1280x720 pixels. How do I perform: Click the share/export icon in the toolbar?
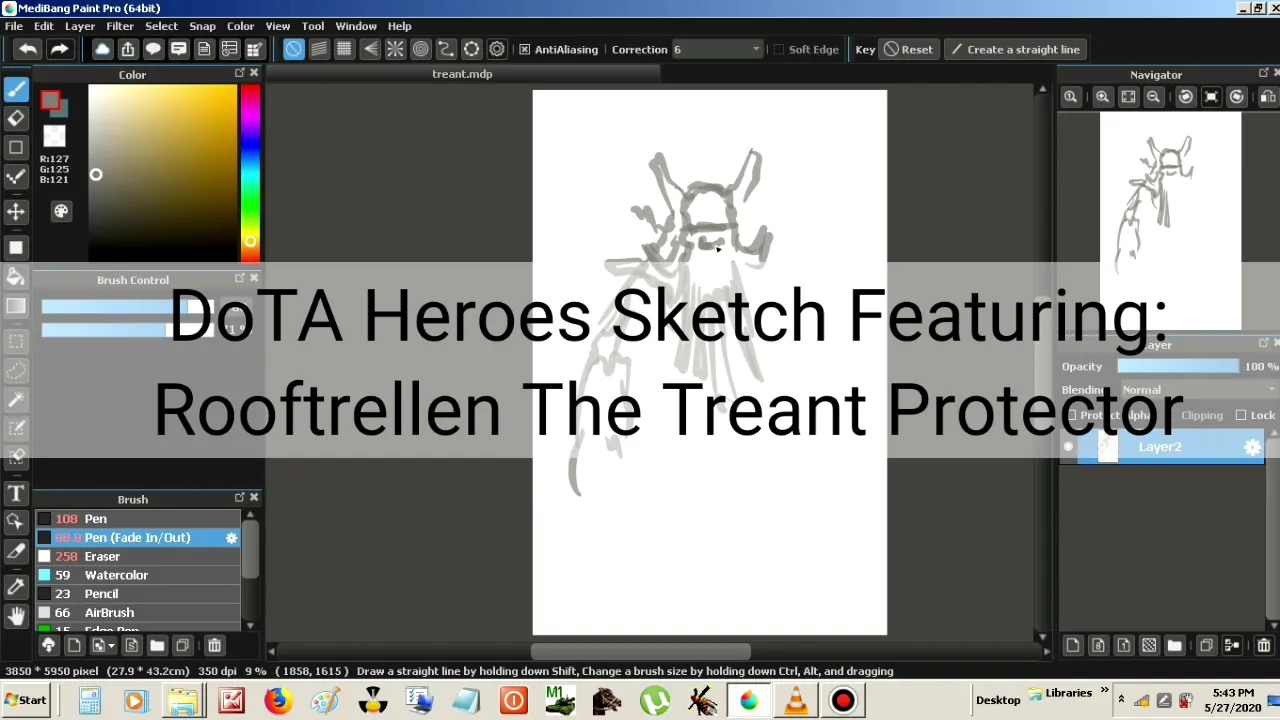(128, 49)
